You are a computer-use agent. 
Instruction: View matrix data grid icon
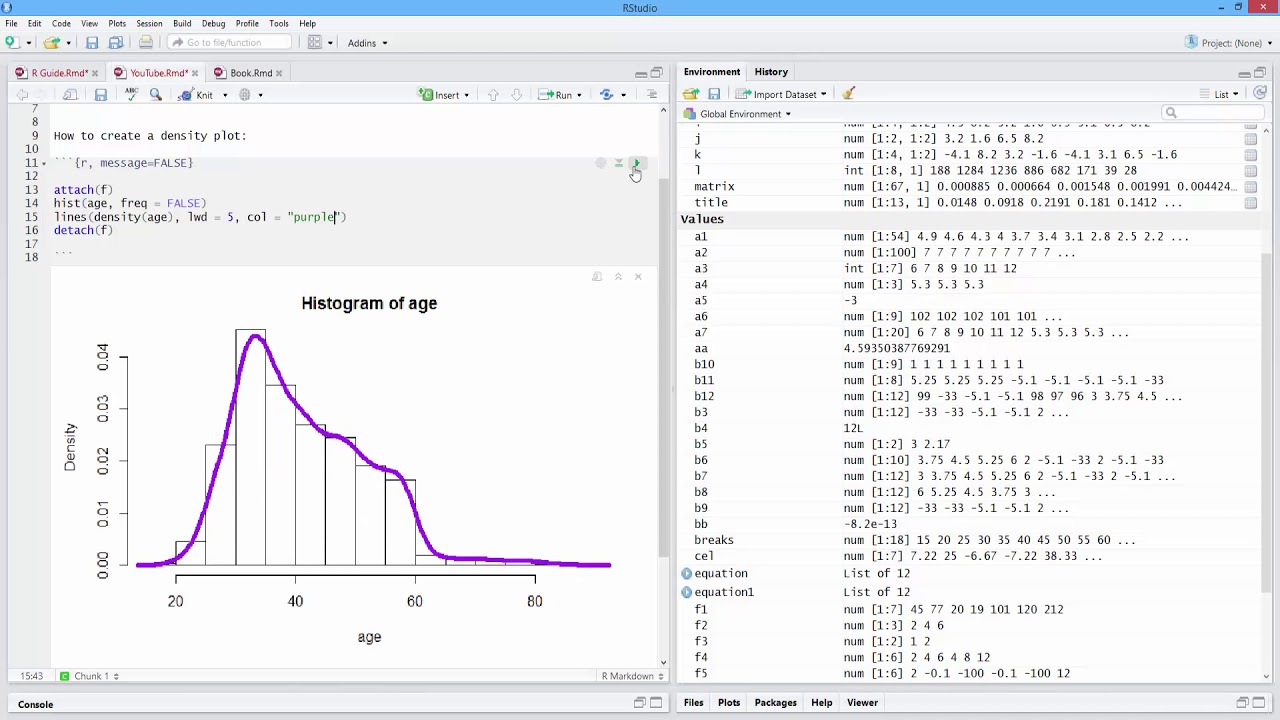pos(1250,187)
